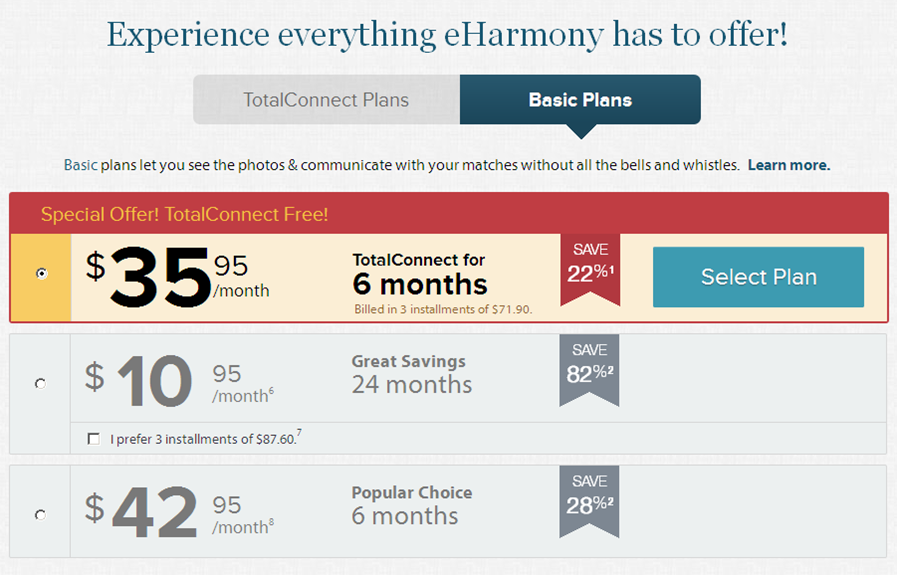Click the 'Special Offer! TotalConnect Free!' banner

coord(185,214)
